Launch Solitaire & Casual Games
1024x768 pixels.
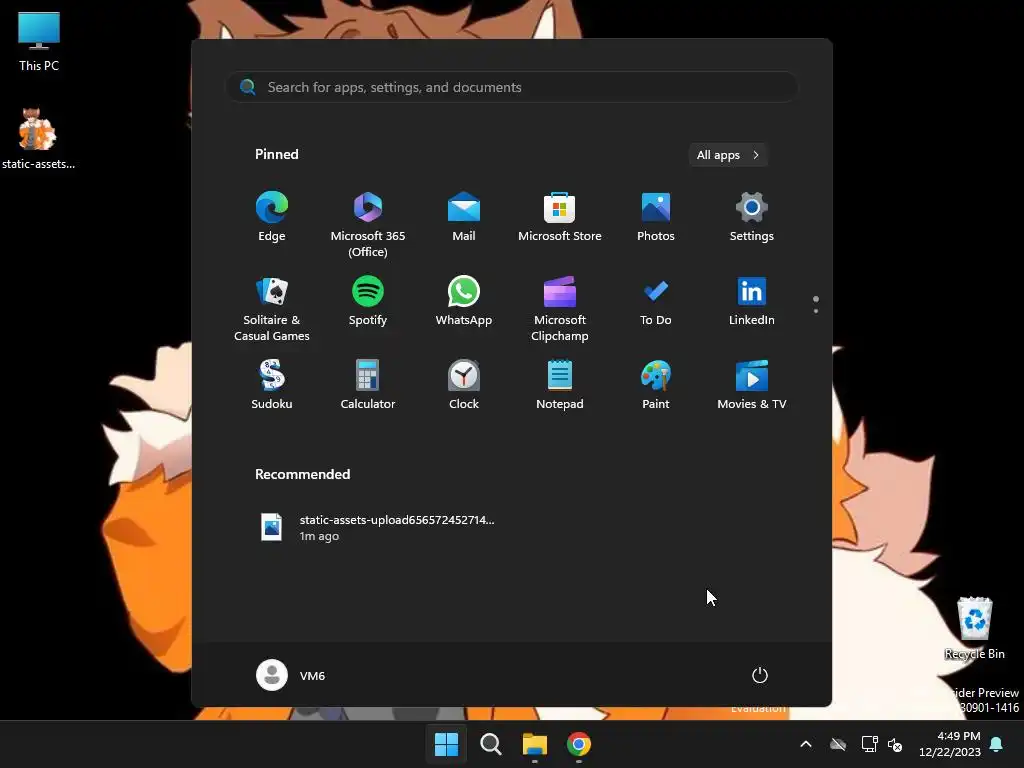(272, 308)
